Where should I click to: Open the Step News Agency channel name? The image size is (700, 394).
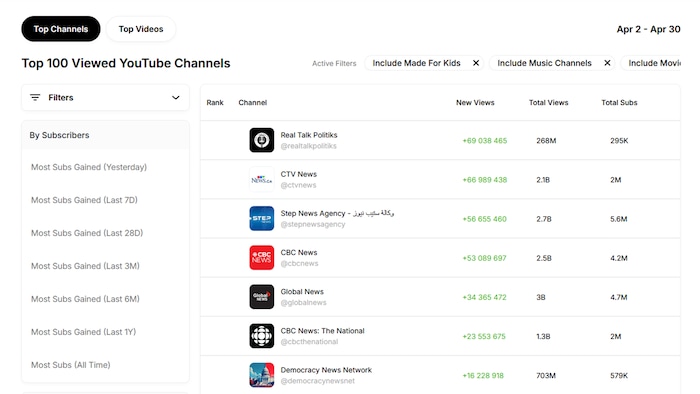(x=337, y=213)
